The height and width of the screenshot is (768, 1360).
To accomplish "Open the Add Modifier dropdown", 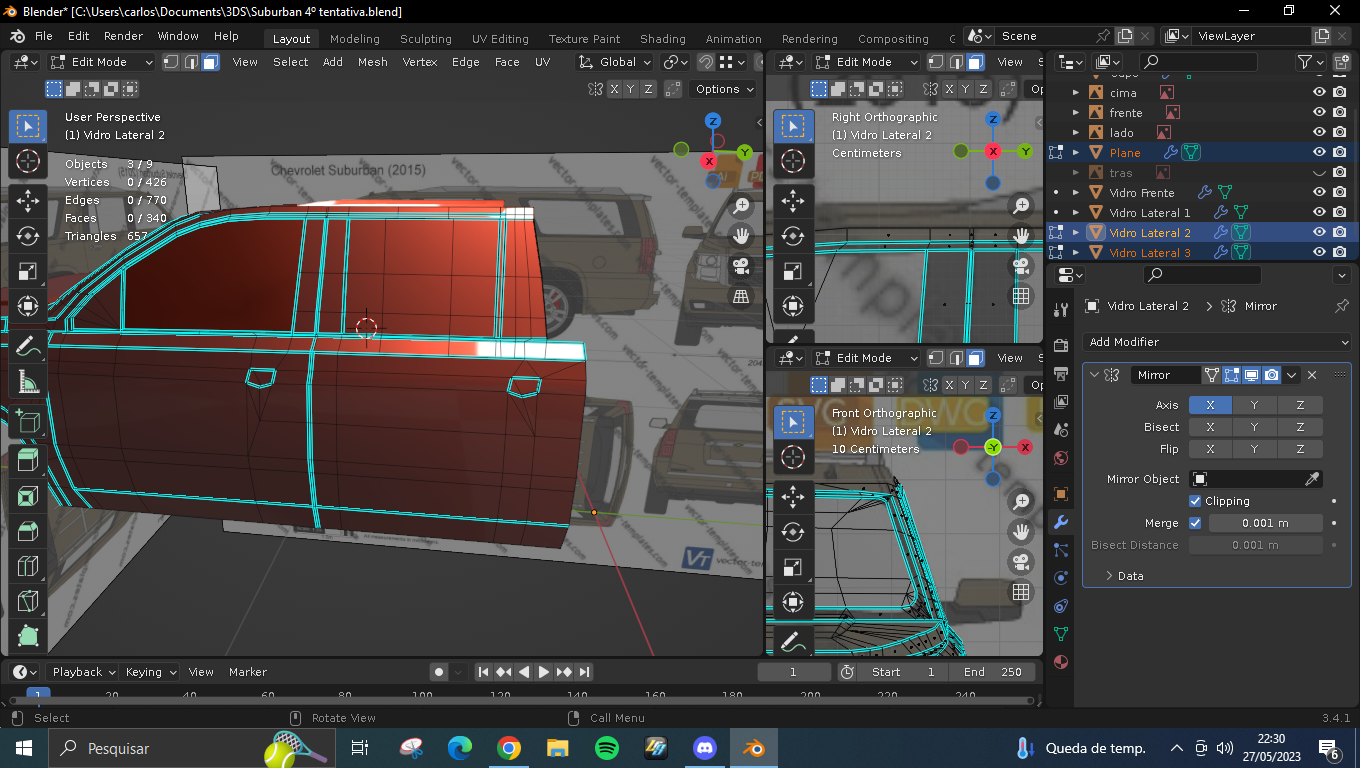I will [x=1217, y=342].
